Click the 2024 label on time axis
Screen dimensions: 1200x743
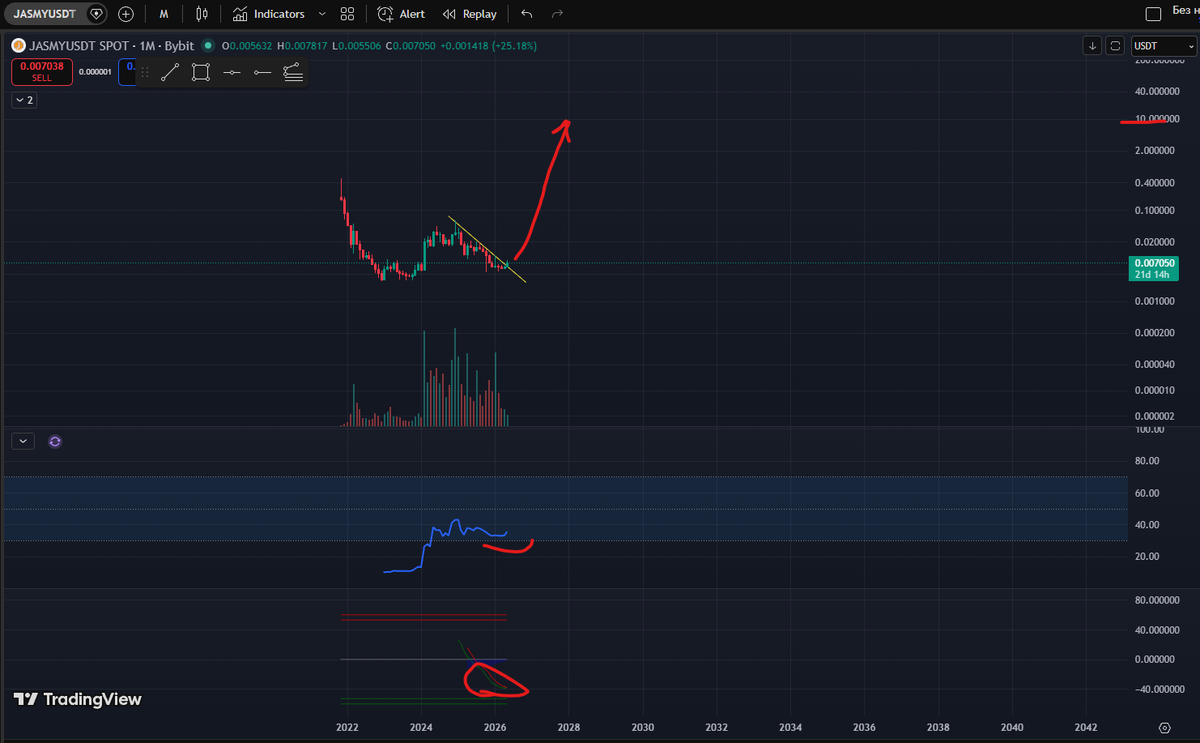tap(421, 727)
